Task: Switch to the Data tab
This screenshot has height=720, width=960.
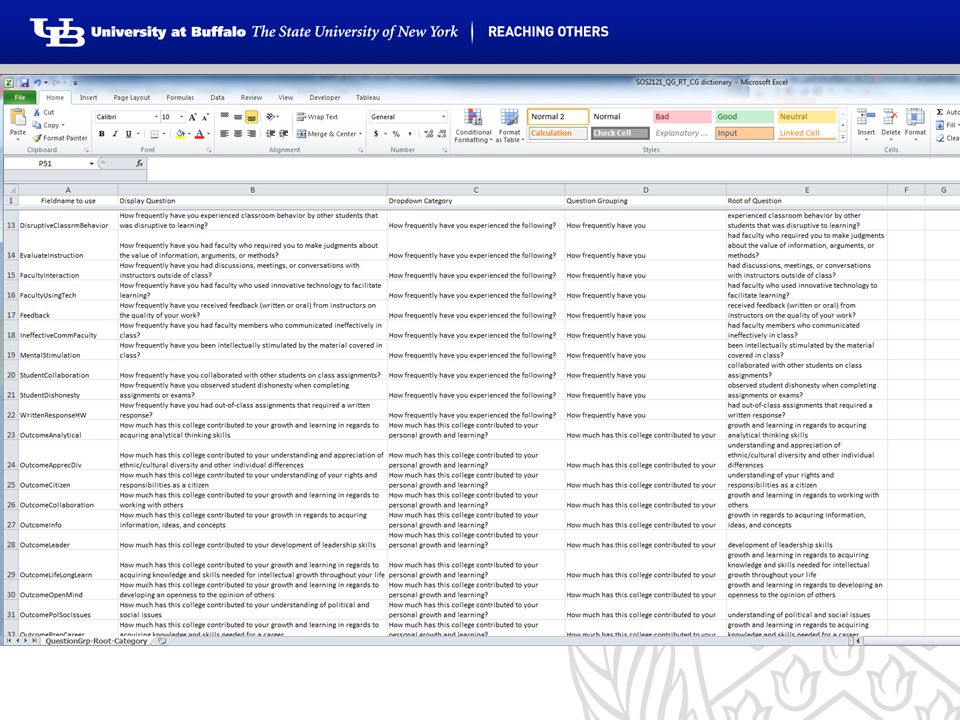Action: click(217, 97)
